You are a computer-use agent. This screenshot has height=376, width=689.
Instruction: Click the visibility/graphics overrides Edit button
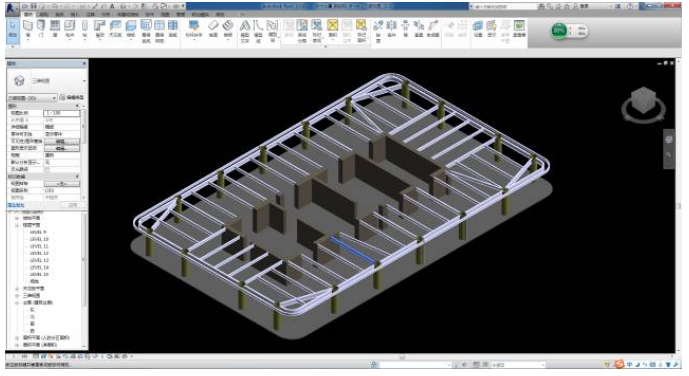tap(62, 141)
